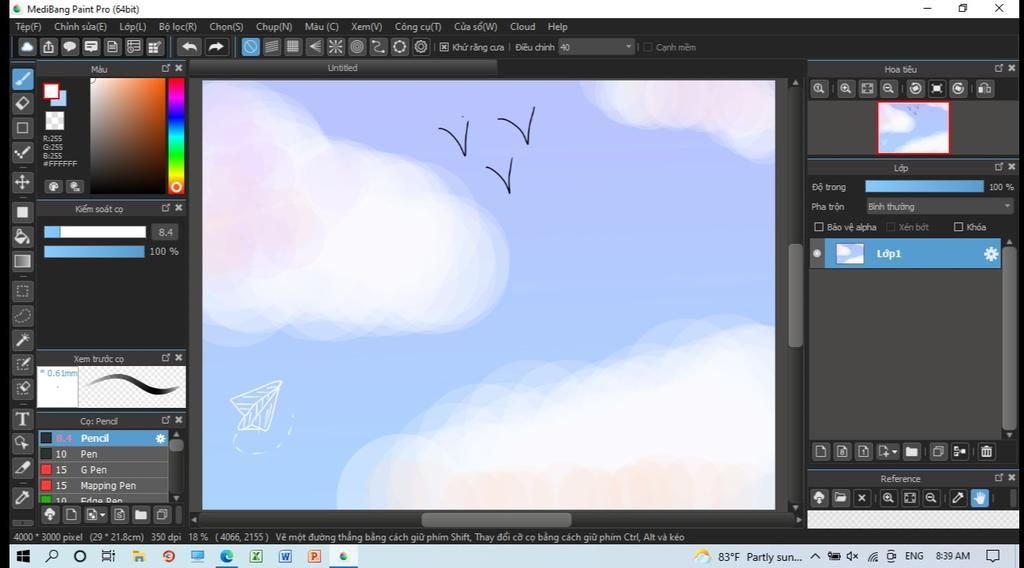Choose the Mapping Pen brush

pos(103,485)
